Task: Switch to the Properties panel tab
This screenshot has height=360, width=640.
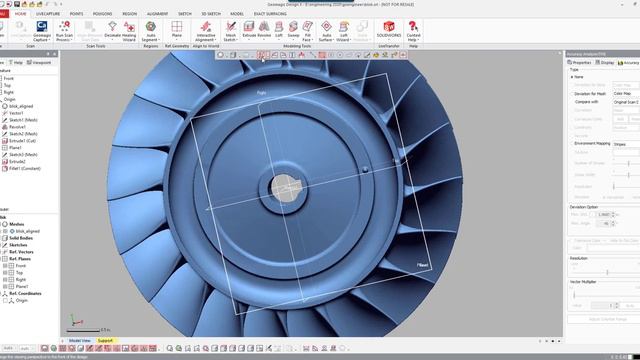Action: [x=579, y=62]
